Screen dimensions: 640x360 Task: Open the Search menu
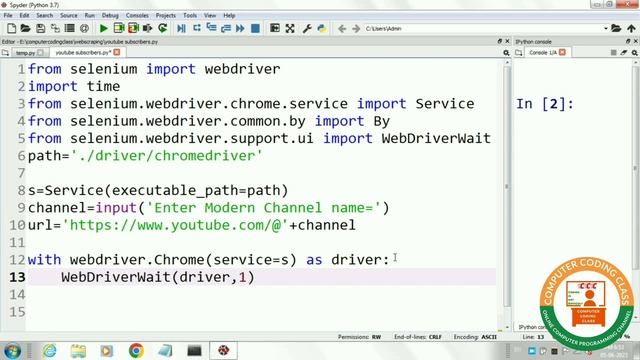44,16
